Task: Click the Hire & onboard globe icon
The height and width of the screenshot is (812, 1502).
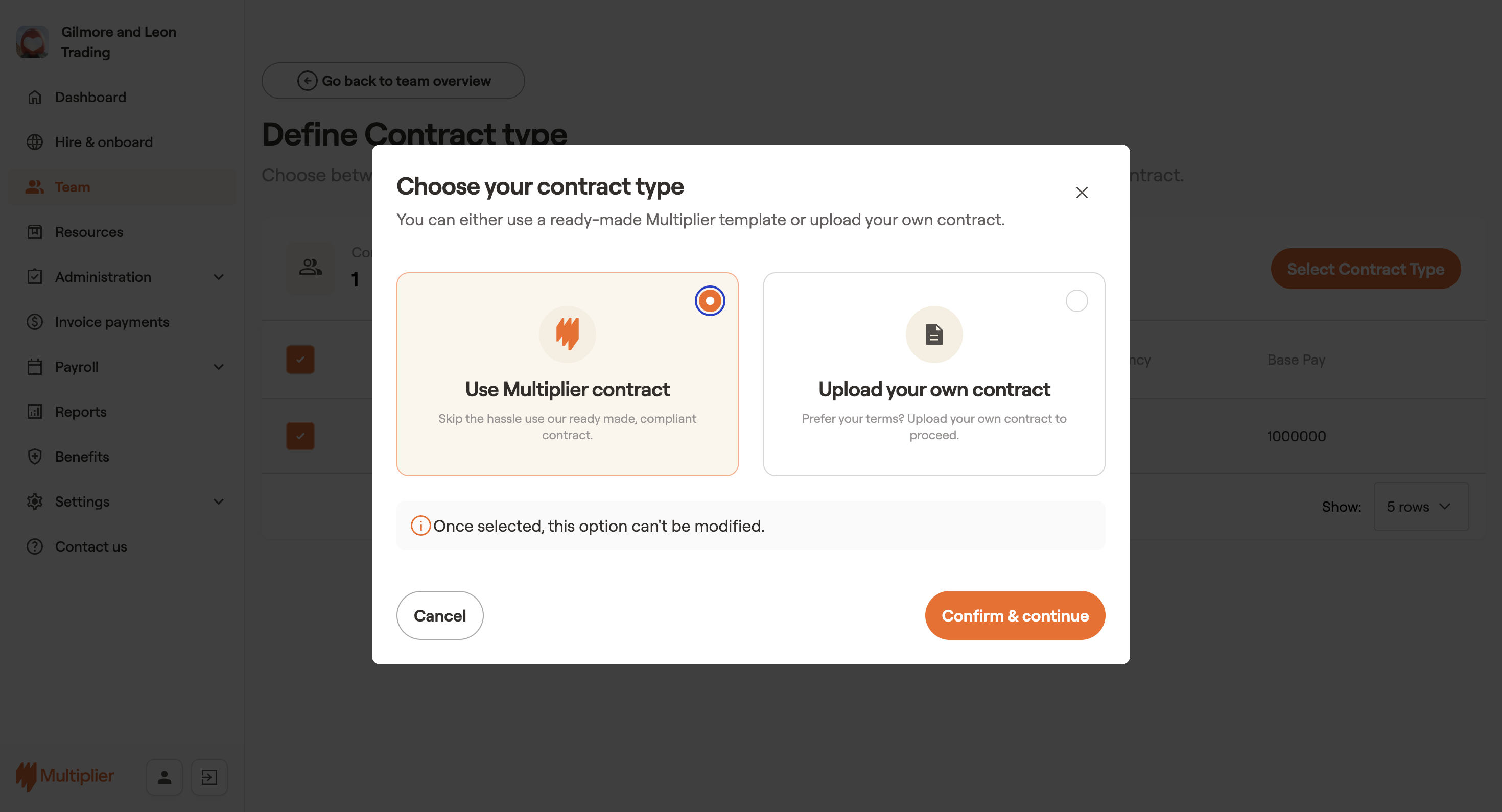Action: coord(35,142)
